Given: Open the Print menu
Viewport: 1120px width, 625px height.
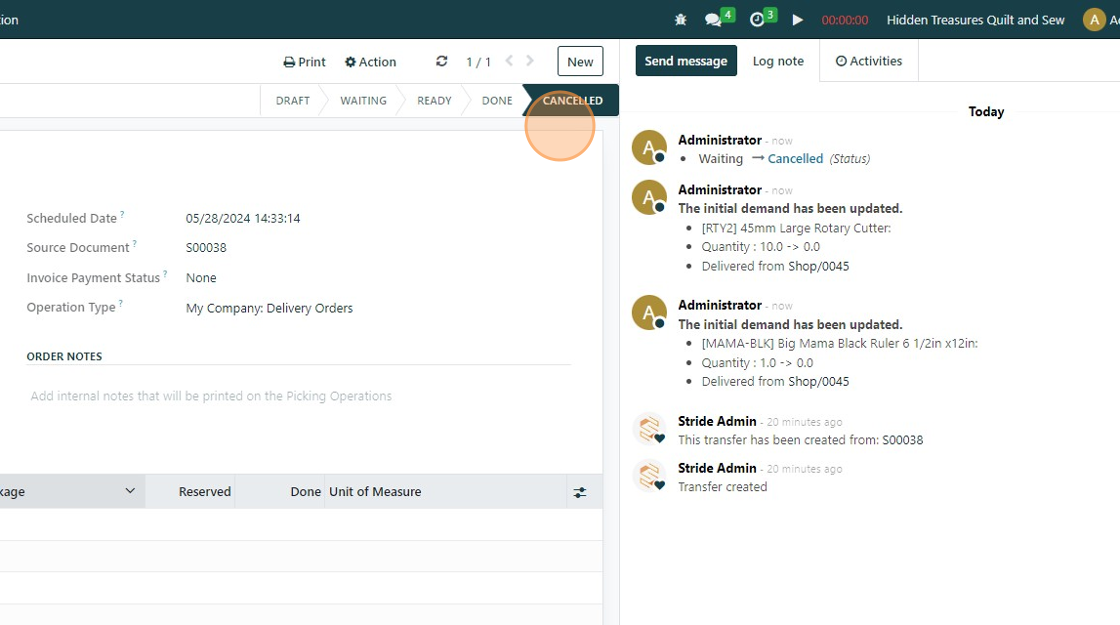Looking at the screenshot, I should point(304,62).
